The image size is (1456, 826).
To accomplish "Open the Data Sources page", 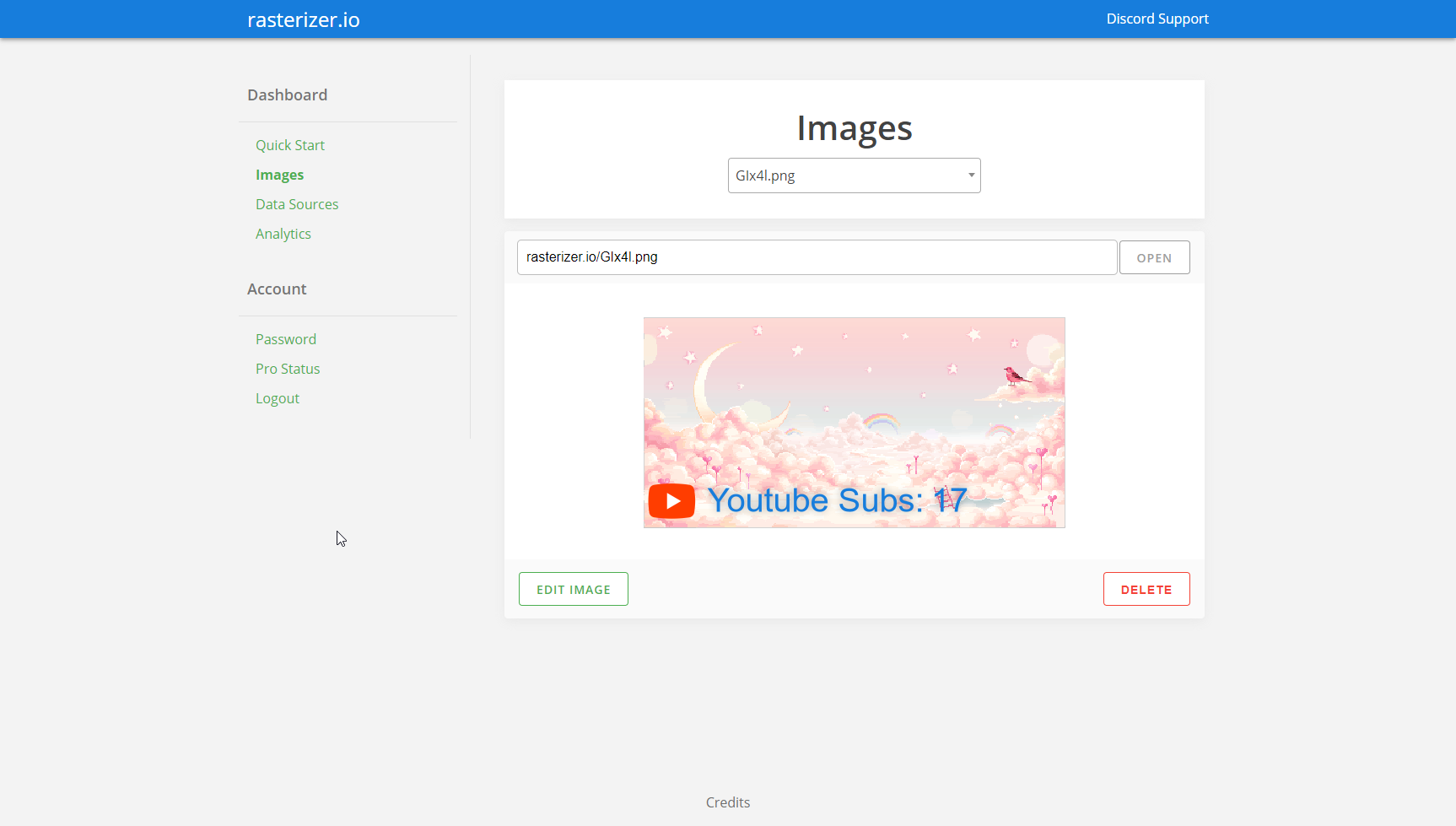I will click(x=297, y=203).
